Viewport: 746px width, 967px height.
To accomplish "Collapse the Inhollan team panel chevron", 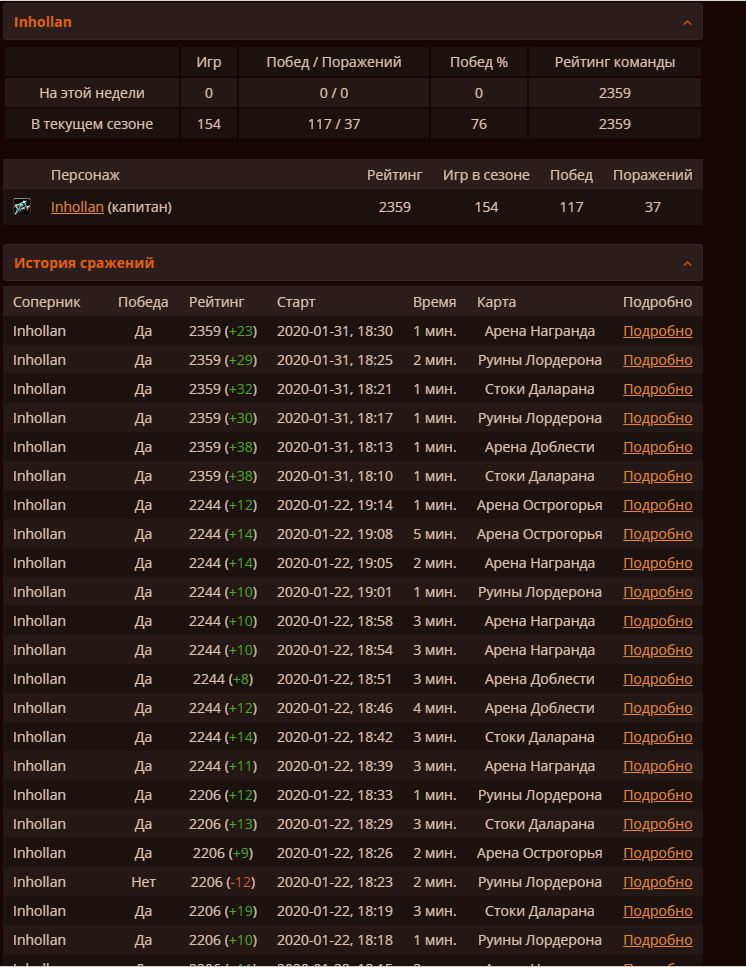I will coord(687,22).
